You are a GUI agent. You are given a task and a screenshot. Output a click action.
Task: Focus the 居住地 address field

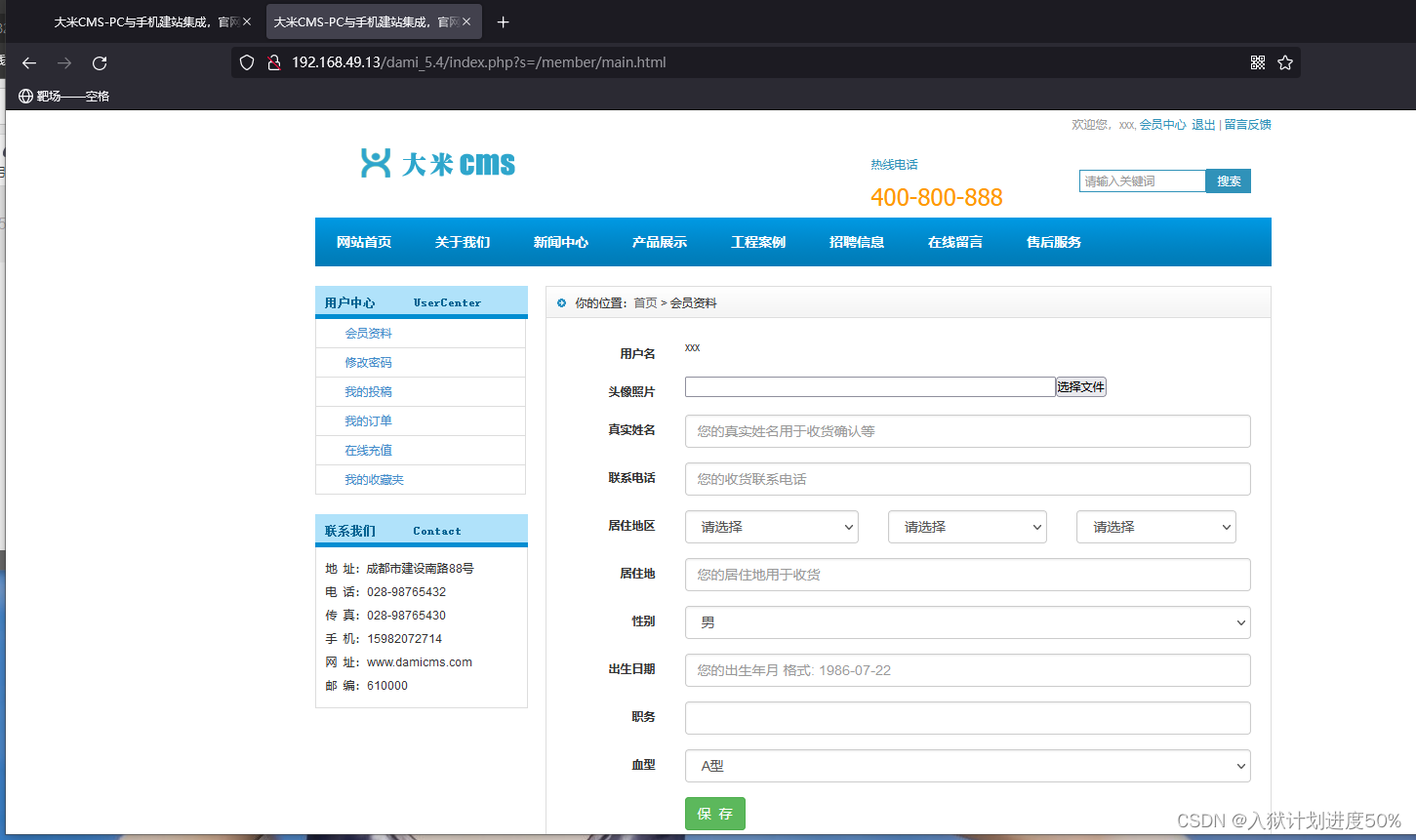(x=968, y=575)
